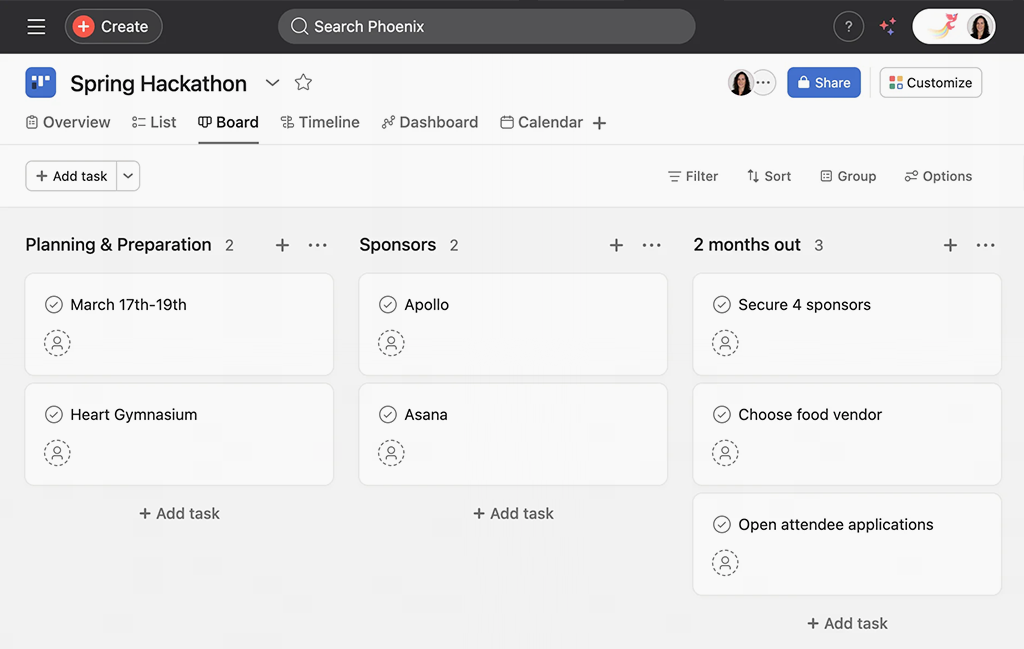The width and height of the screenshot is (1024, 649).
Task: Add task to 2 months out via plus
Action: (950, 245)
